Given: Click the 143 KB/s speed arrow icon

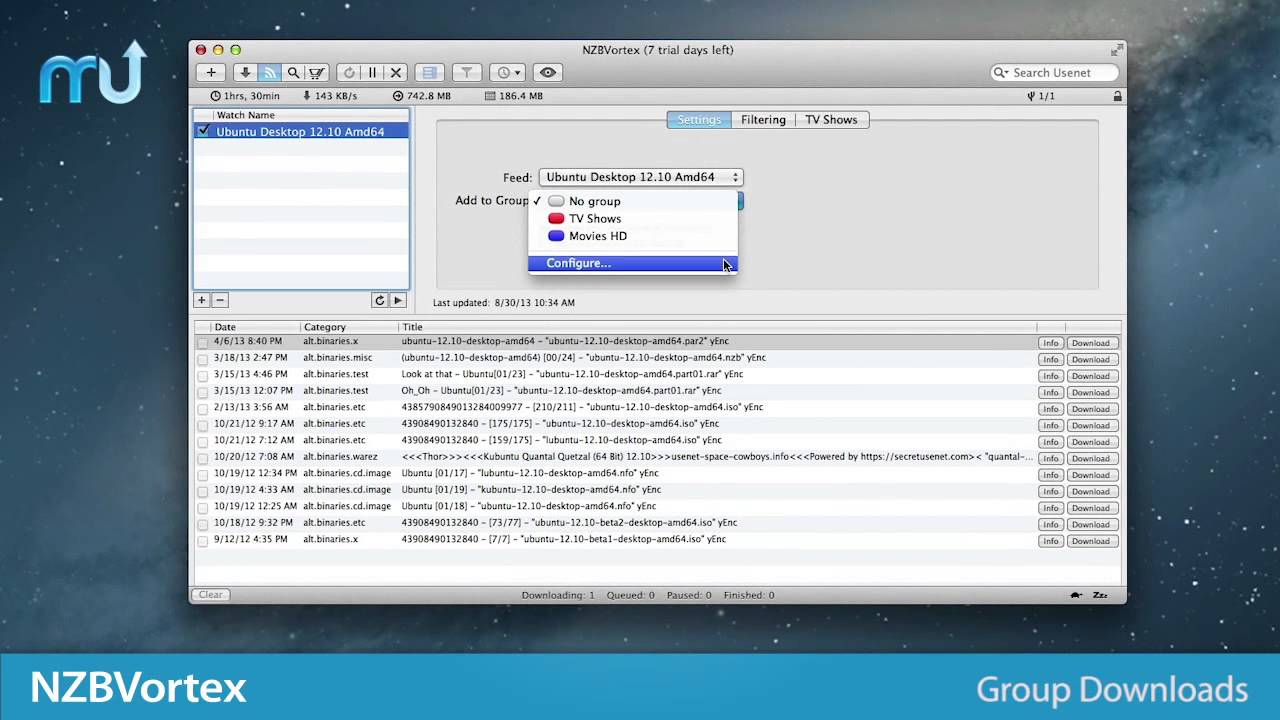Looking at the screenshot, I should (306, 96).
